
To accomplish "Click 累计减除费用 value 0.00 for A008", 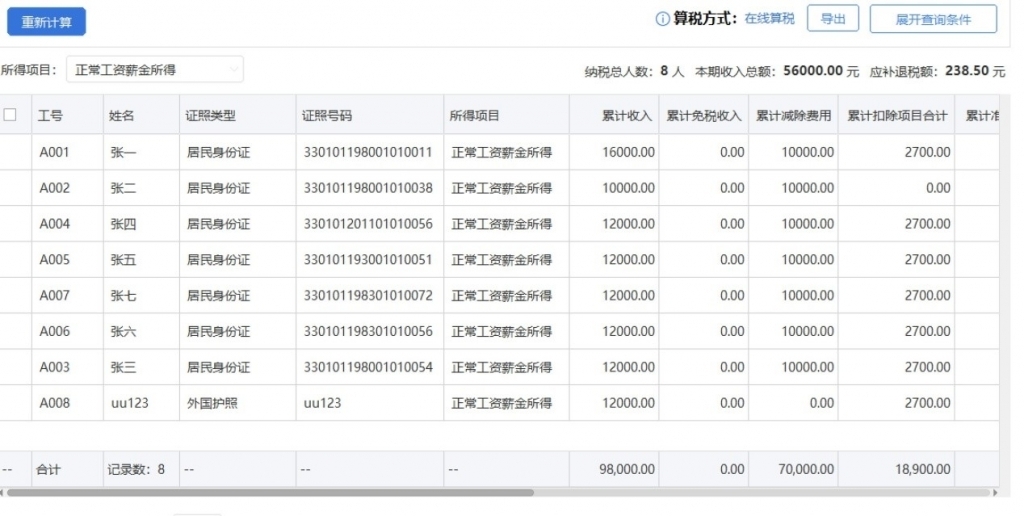I will coord(822,403).
